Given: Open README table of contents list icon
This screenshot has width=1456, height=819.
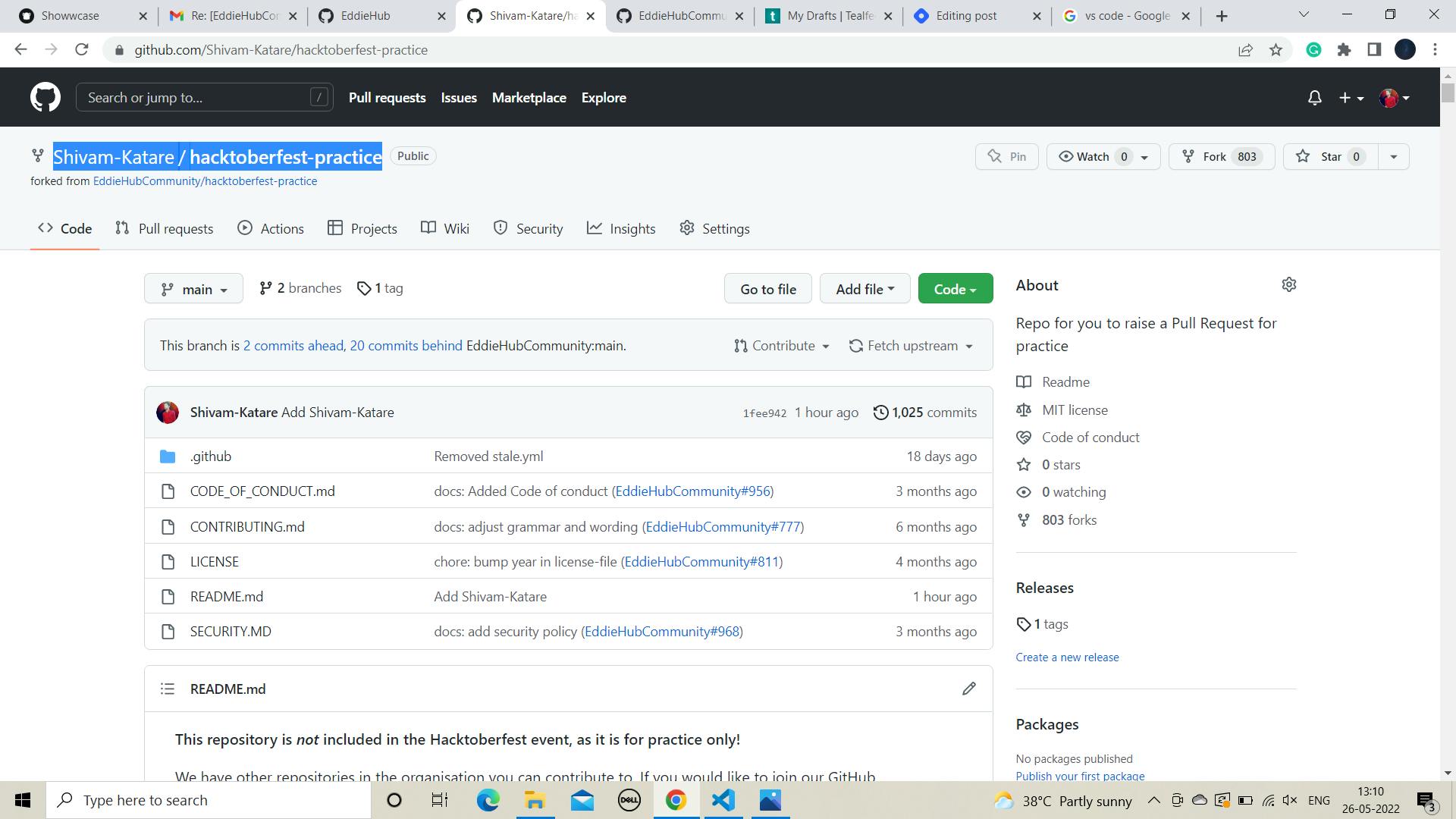Looking at the screenshot, I should pyautogui.click(x=168, y=689).
